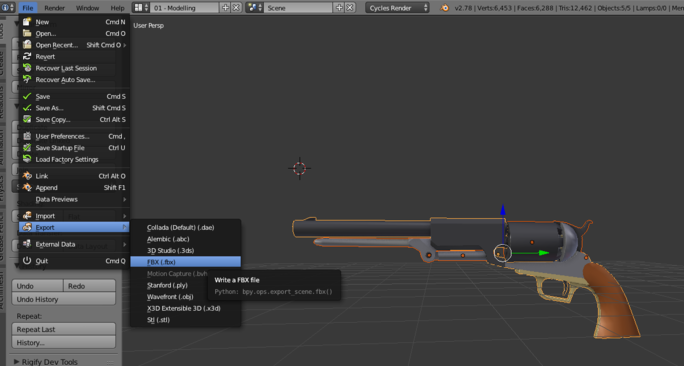Expand the Open Recent submenu
The height and width of the screenshot is (366, 684).
tap(74, 45)
